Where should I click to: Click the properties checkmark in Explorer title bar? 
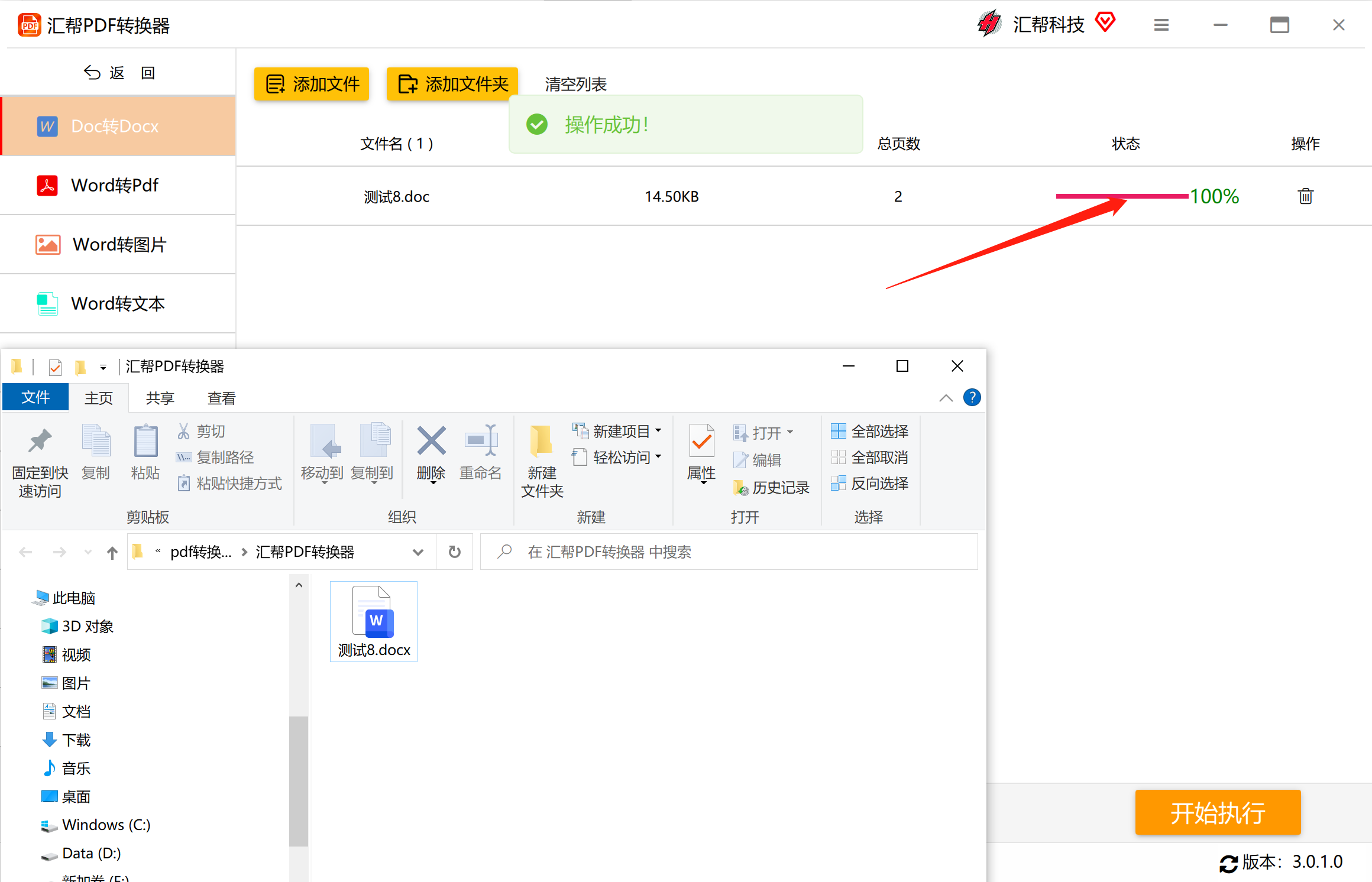[x=55, y=367]
